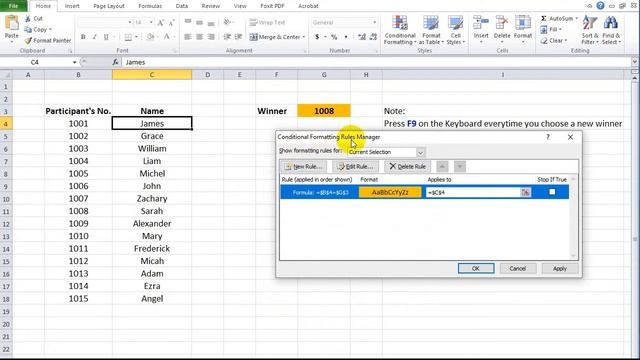Toggle Italic formatting
This screenshot has width=640, height=360.
(94, 37)
